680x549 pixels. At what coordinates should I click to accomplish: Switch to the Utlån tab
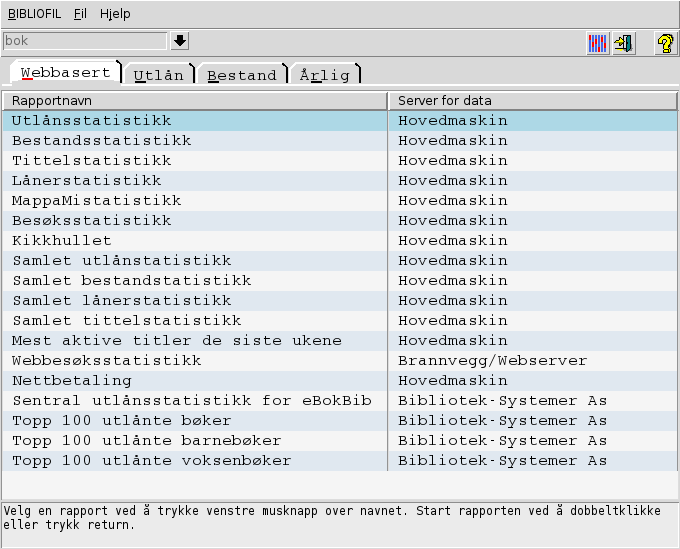tap(161, 75)
